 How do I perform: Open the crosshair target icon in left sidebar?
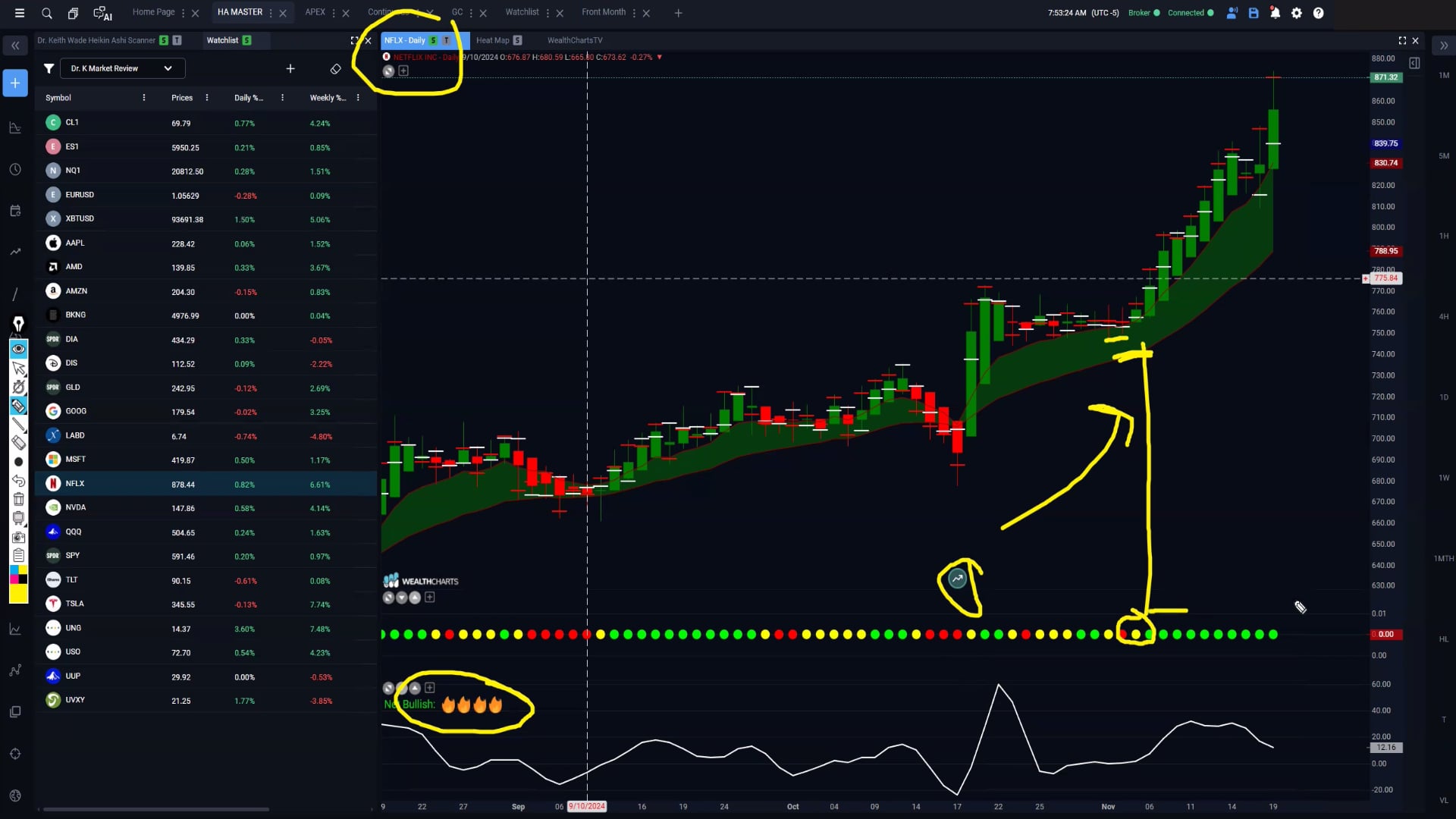click(x=15, y=754)
